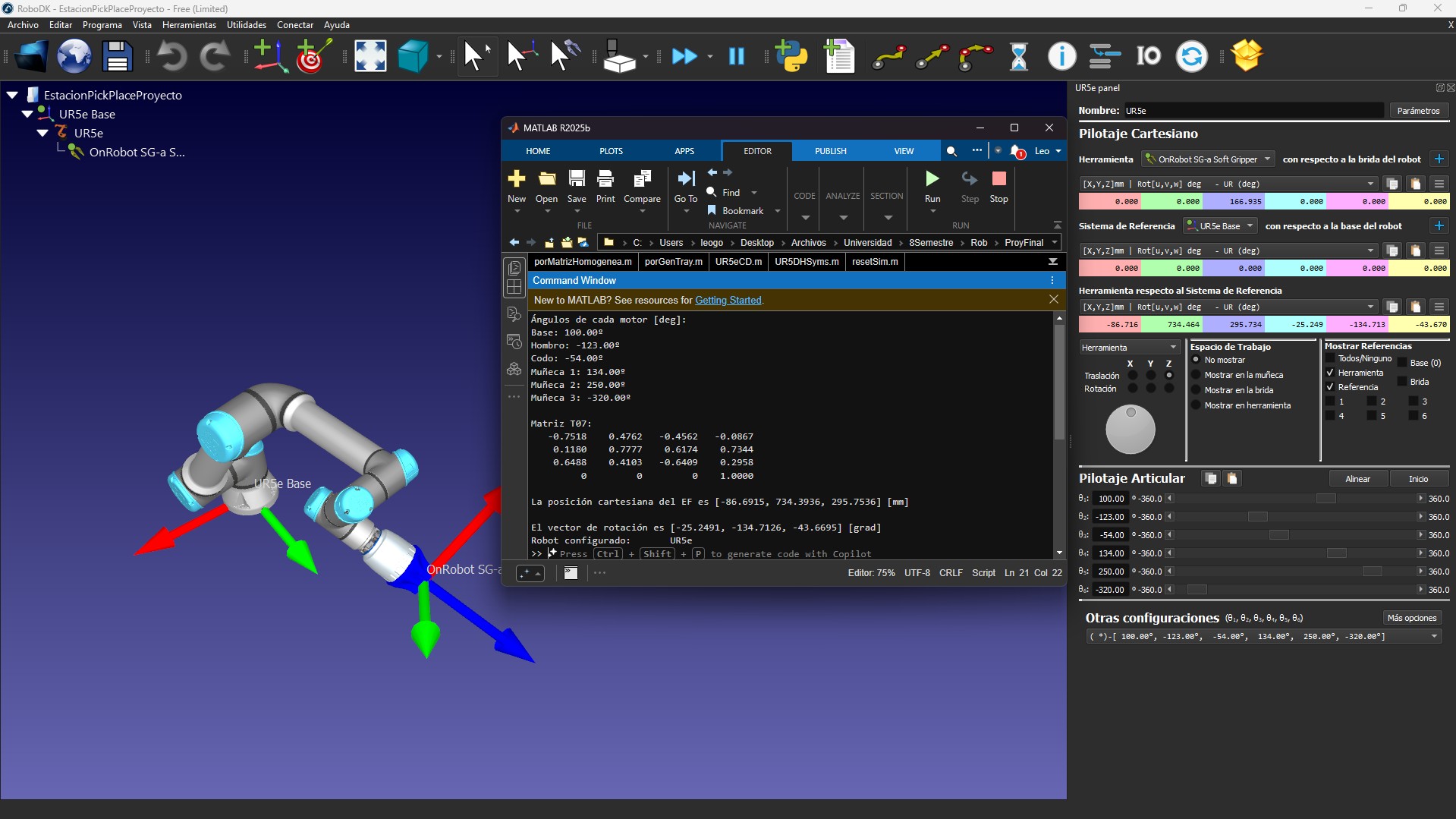Add a reference frame using the toolbar icon
1456x819 pixels.
click(269, 56)
